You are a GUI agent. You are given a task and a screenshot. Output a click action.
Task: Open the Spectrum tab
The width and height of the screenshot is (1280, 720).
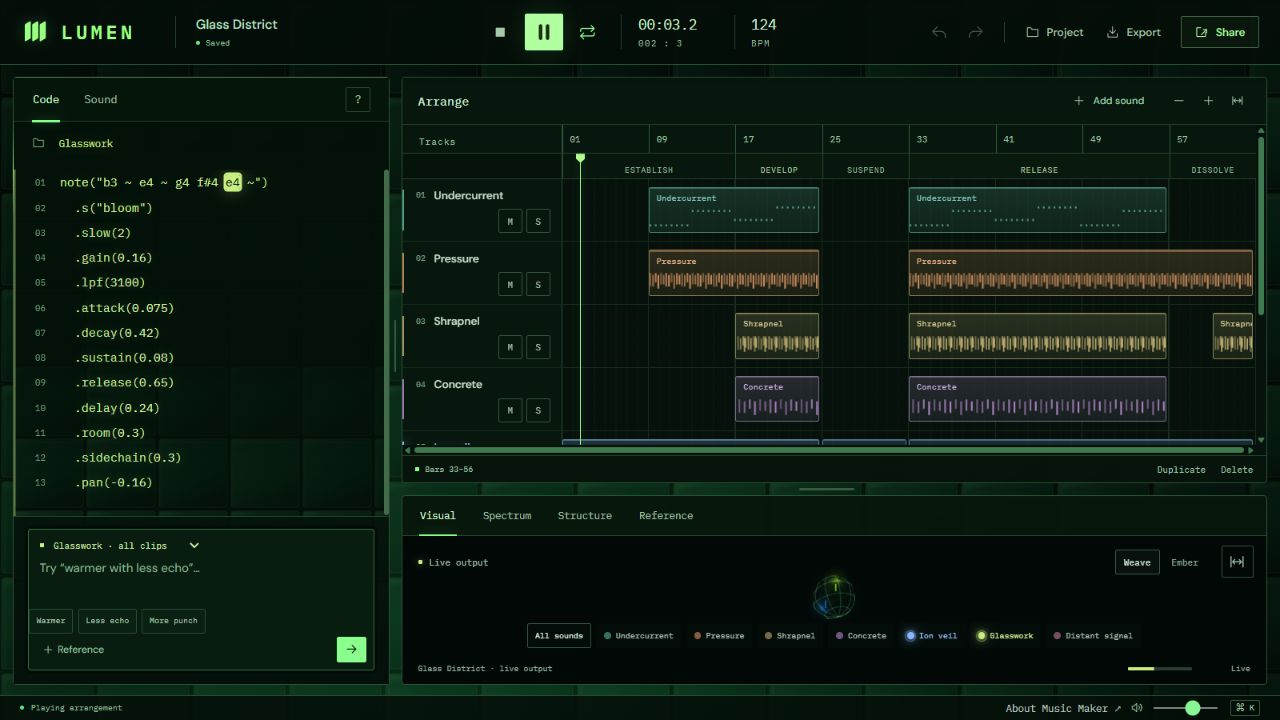(x=507, y=516)
